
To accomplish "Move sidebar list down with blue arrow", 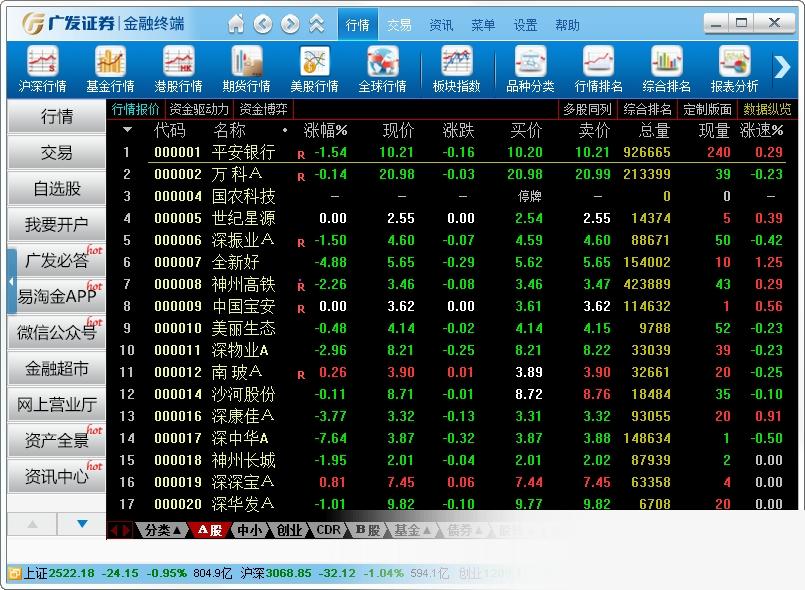I will click(x=82, y=524).
